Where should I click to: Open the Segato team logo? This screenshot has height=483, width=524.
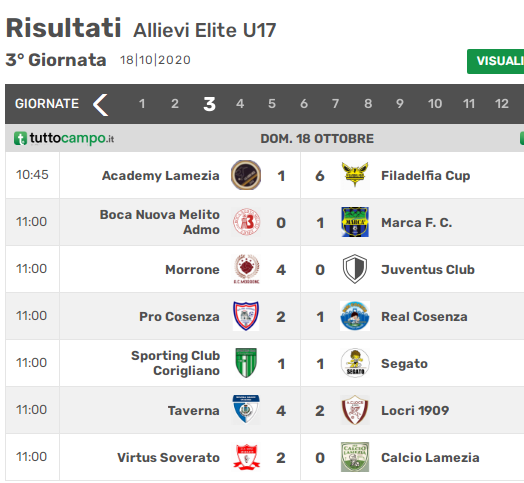click(355, 363)
